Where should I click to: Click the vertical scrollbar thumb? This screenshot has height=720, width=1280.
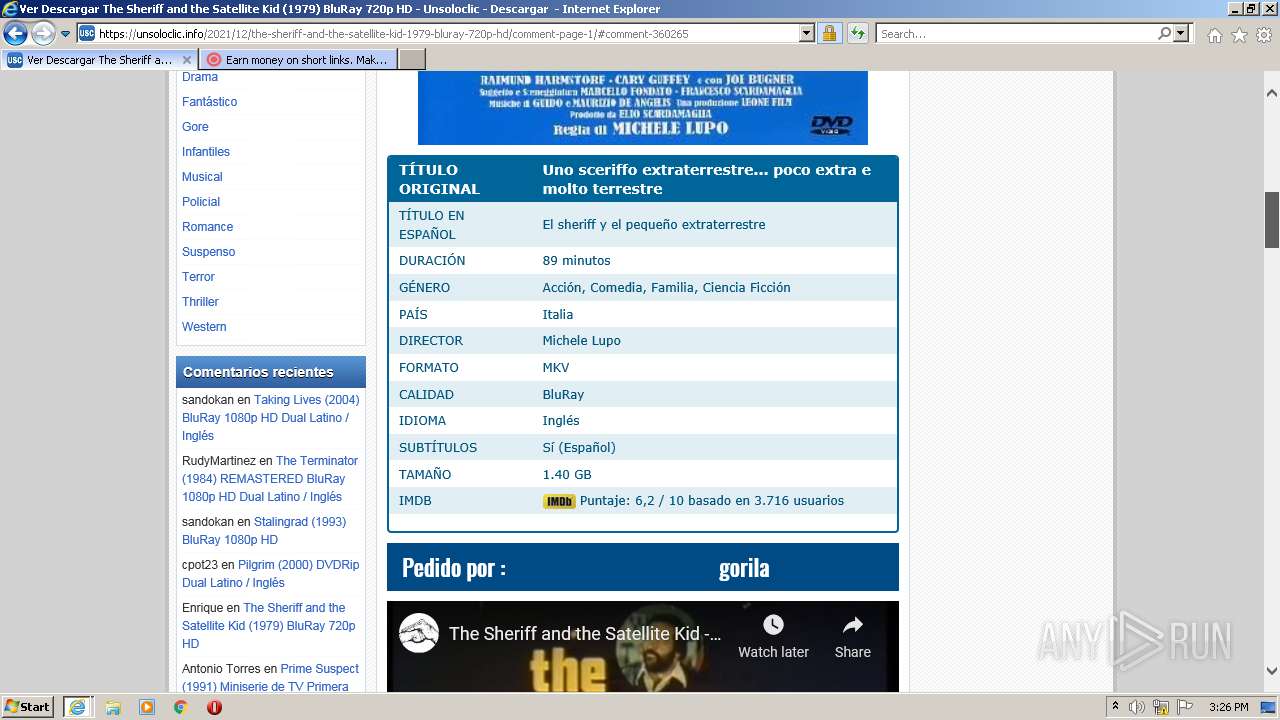pyautogui.click(x=1272, y=220)
